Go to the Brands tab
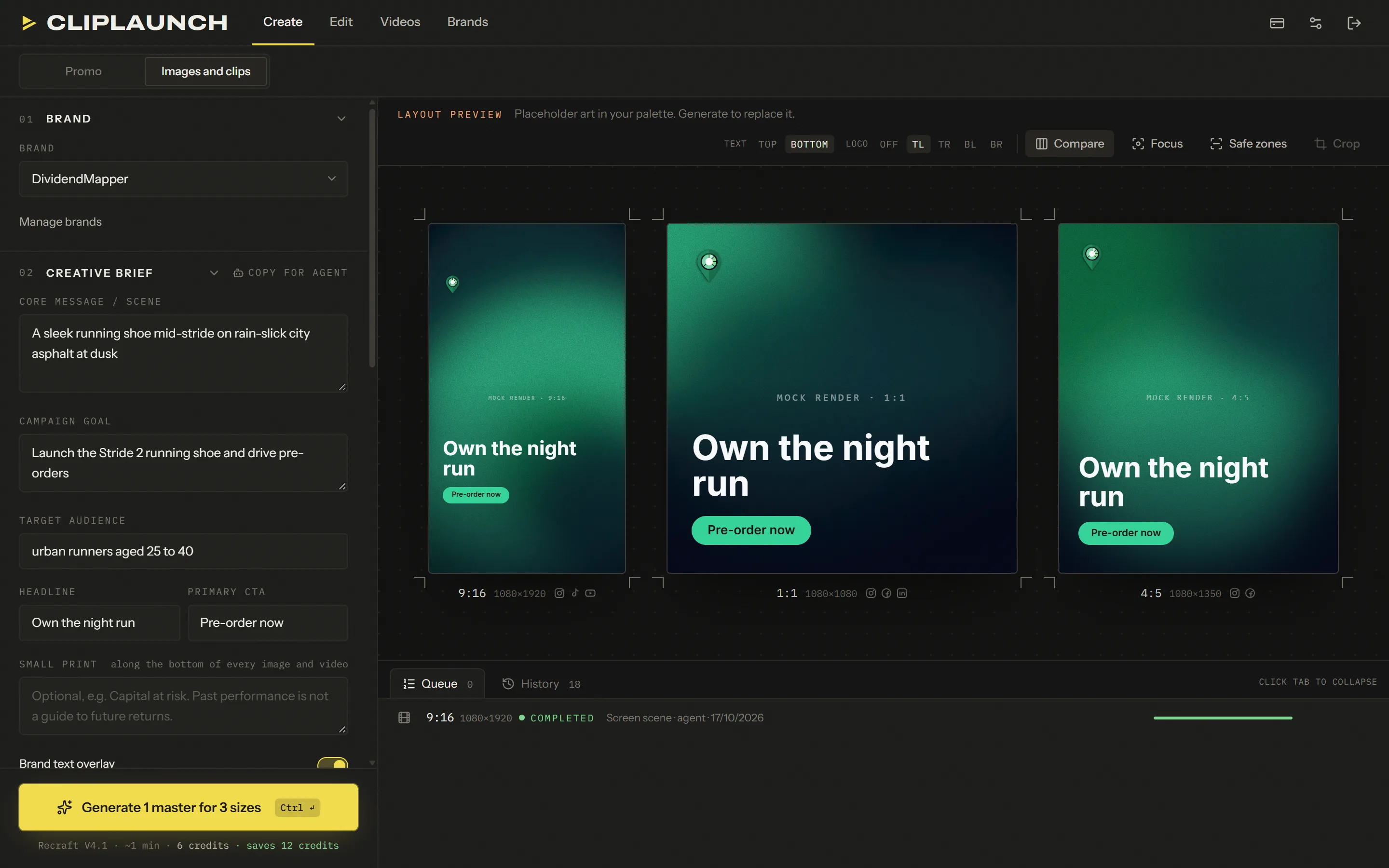This screenshot has height=868, width=1389. point(467,22)
